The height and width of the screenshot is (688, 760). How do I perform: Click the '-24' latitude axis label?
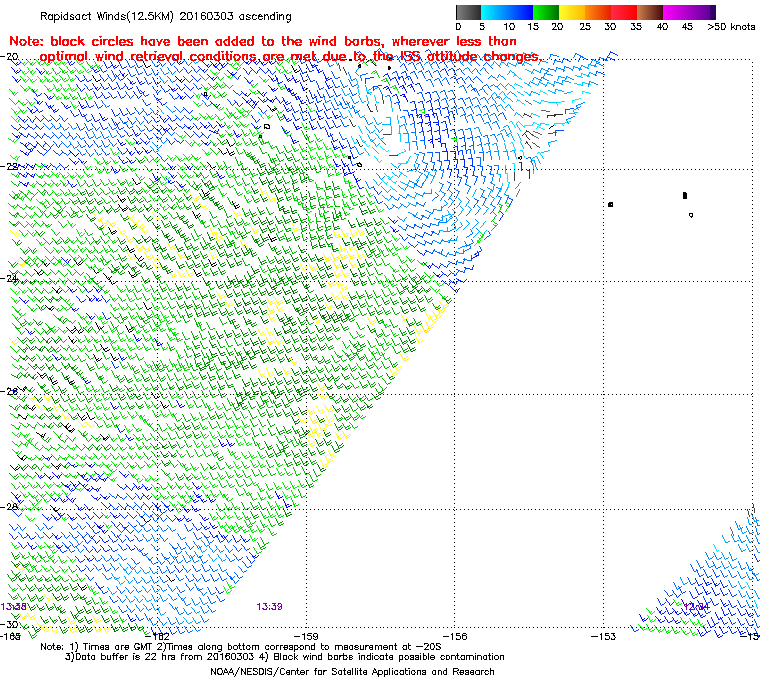tap(10, 279)
